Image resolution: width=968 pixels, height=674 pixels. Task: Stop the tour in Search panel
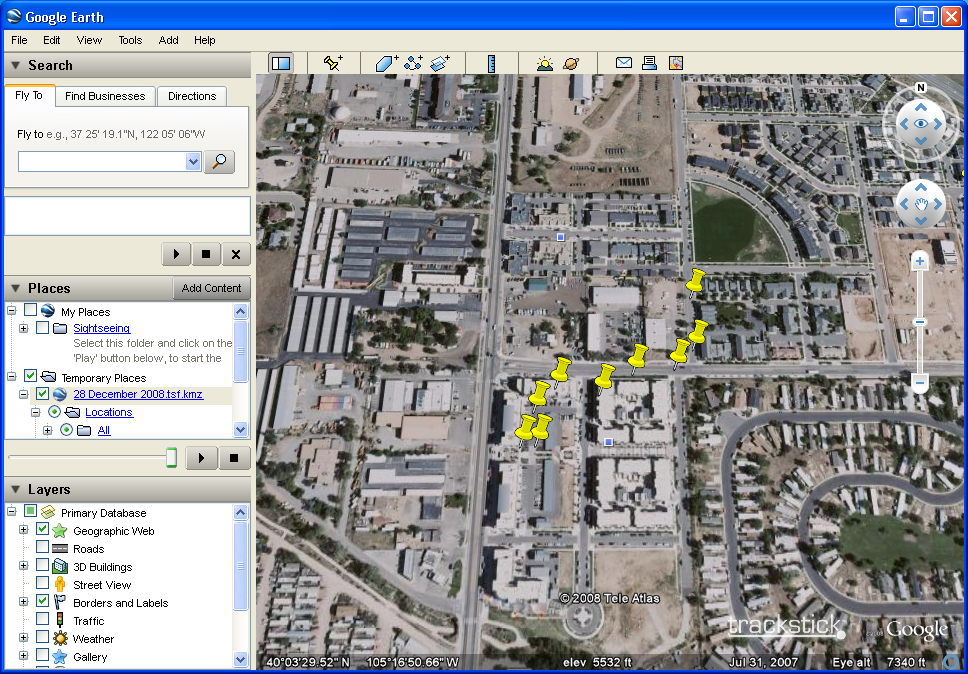coord(206,254)
